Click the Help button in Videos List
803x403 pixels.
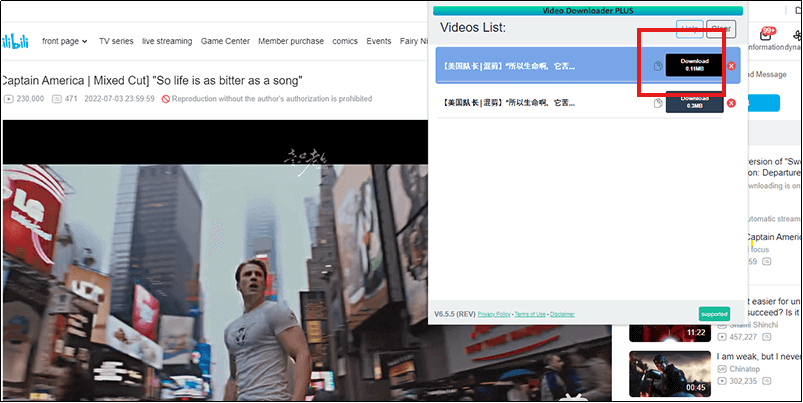[689, 29]
